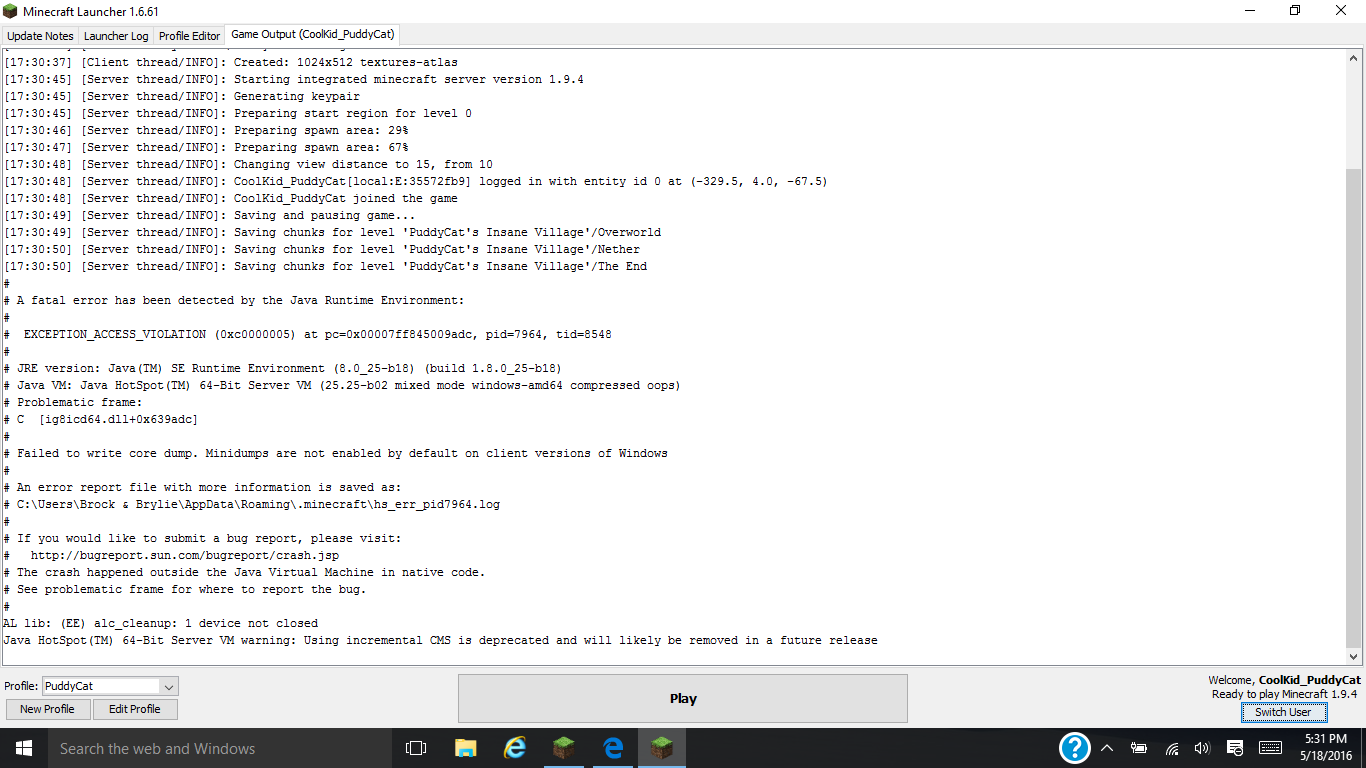The width and height of the screenshot is (1366, 768).
Task: Click the 'Saving and pausing game...' line
Action: (209, 215)
